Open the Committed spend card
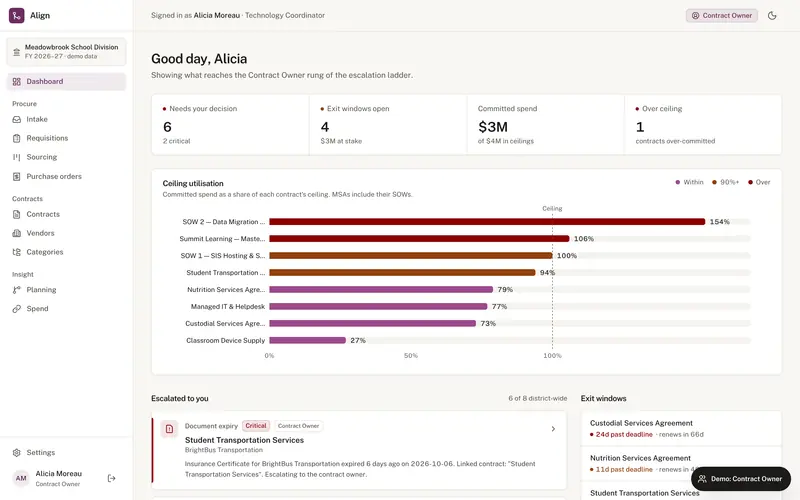This screenshot has height=500, width=800. pos(545,125)
